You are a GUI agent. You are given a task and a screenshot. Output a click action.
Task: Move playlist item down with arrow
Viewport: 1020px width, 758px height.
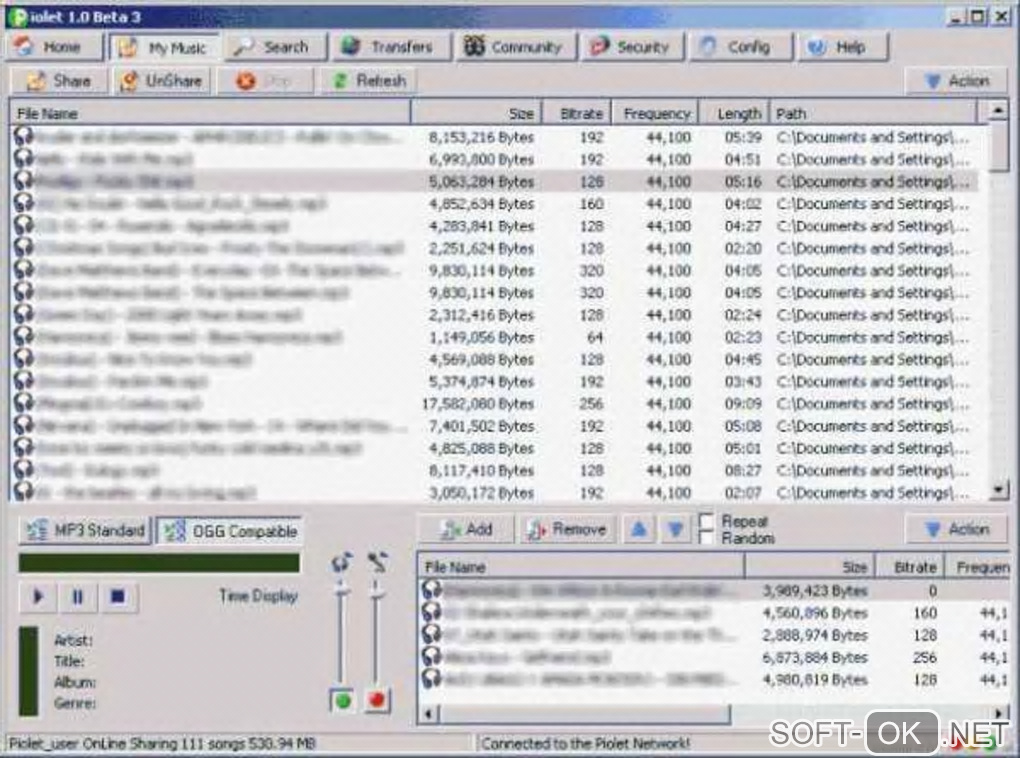(x=675, y=529)
